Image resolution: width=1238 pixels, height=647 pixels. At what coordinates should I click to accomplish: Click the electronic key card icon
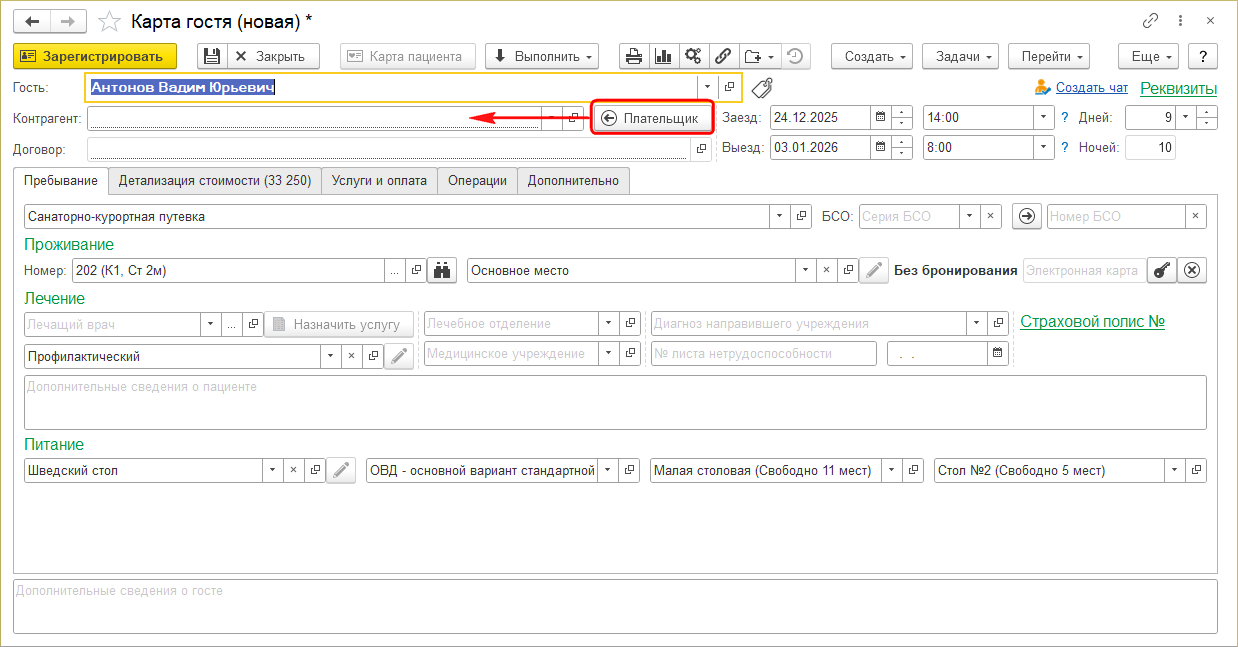pyautogui.click(x=1161, y=270)
